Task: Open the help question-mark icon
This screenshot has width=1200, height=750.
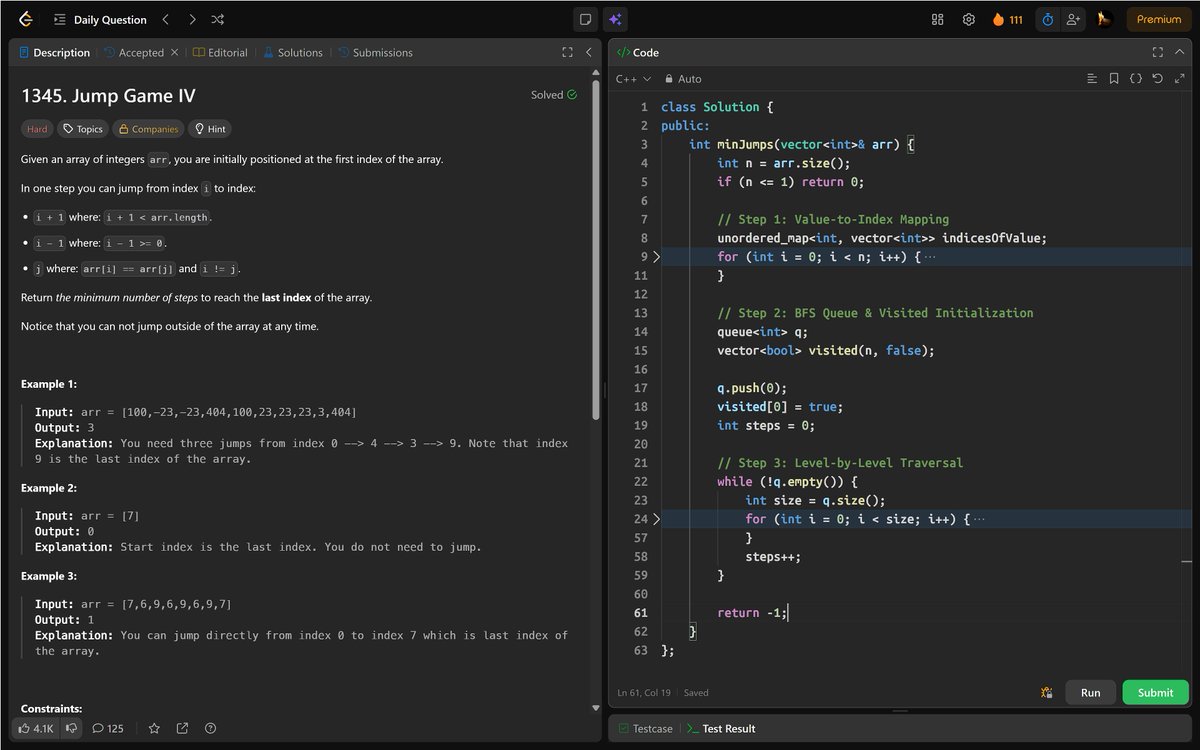Action: point(210,728)
